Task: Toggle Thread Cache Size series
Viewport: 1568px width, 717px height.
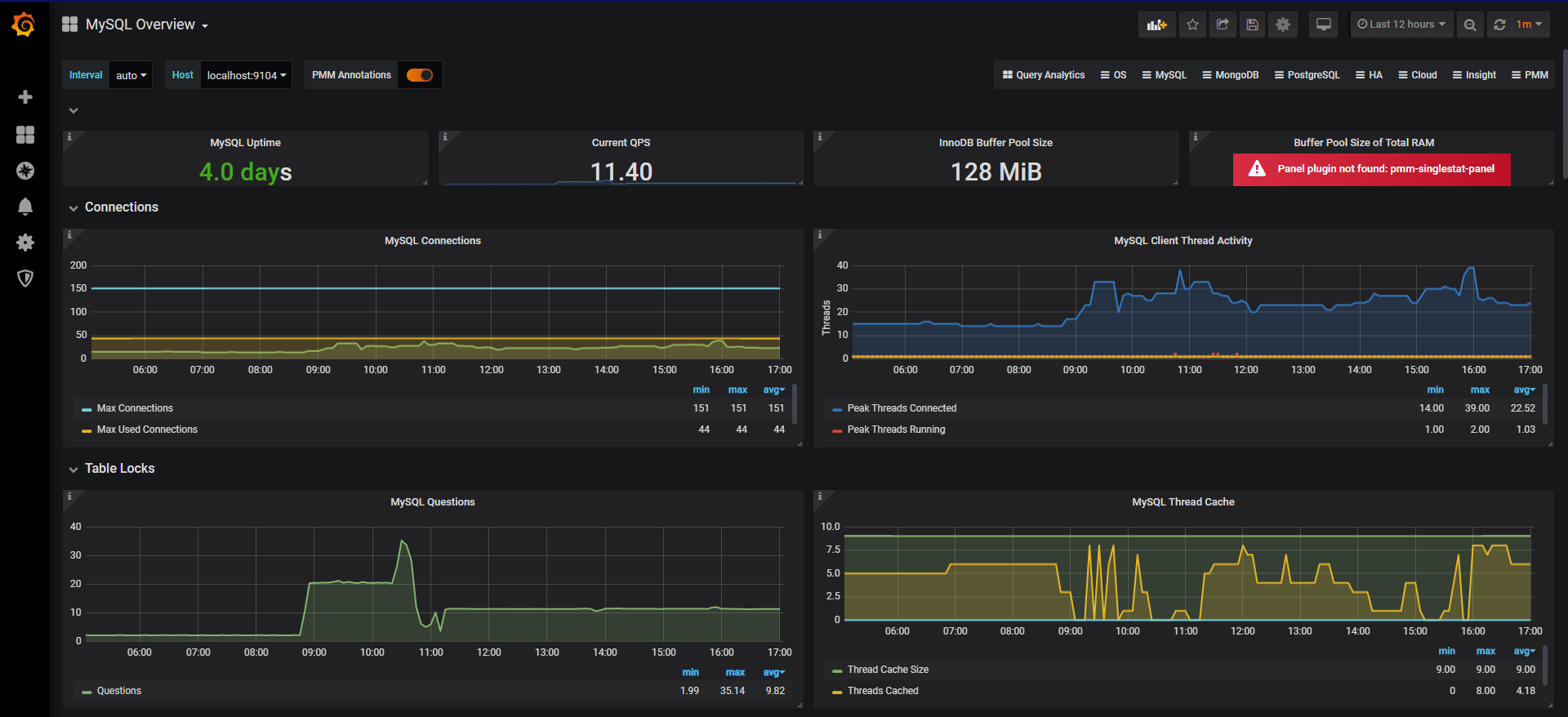Action: coord(888,670)
